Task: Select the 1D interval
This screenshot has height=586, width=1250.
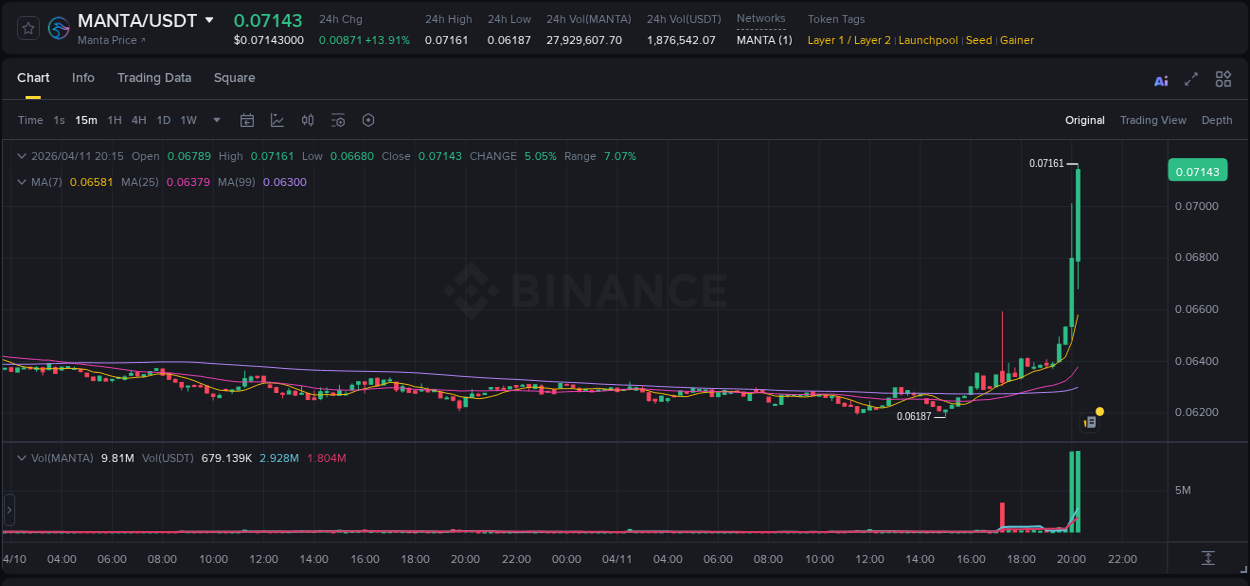Action: [163, 120]
